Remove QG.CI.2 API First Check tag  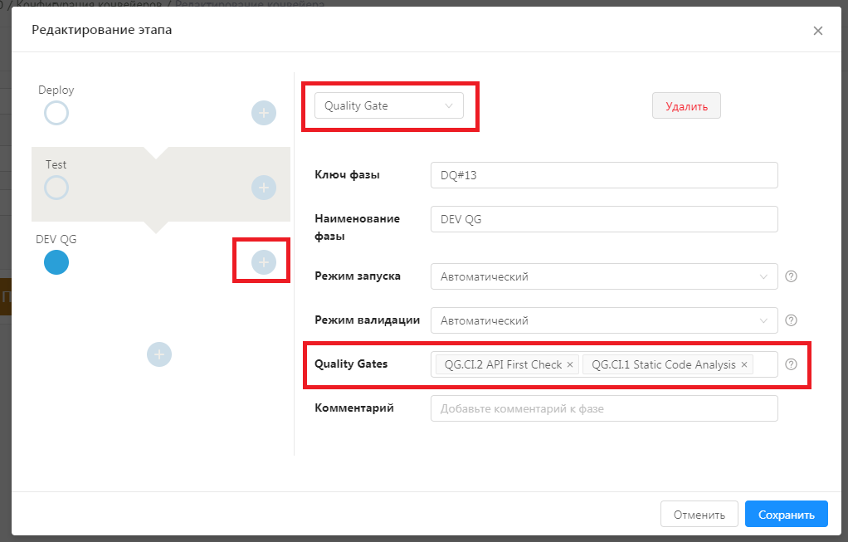[570, 365]
